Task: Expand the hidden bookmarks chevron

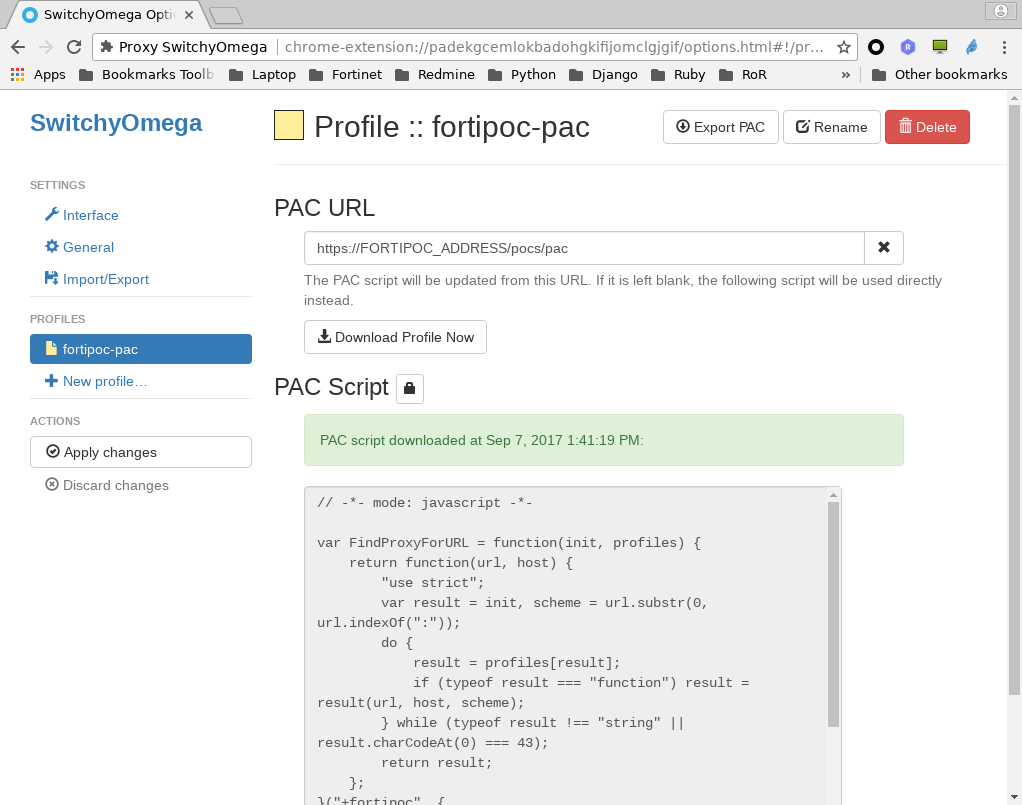Action: tap(845, 75)
